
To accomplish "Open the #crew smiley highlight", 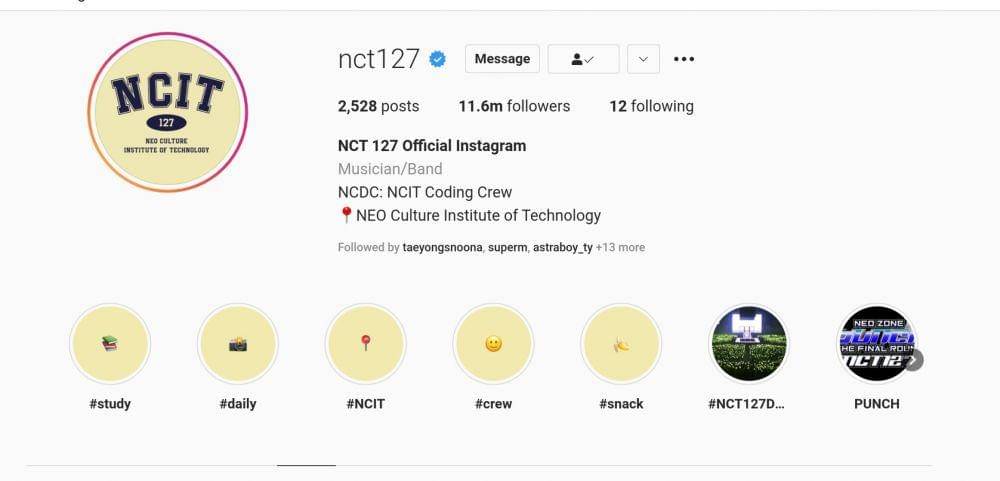I will click(x=493, y=344).
